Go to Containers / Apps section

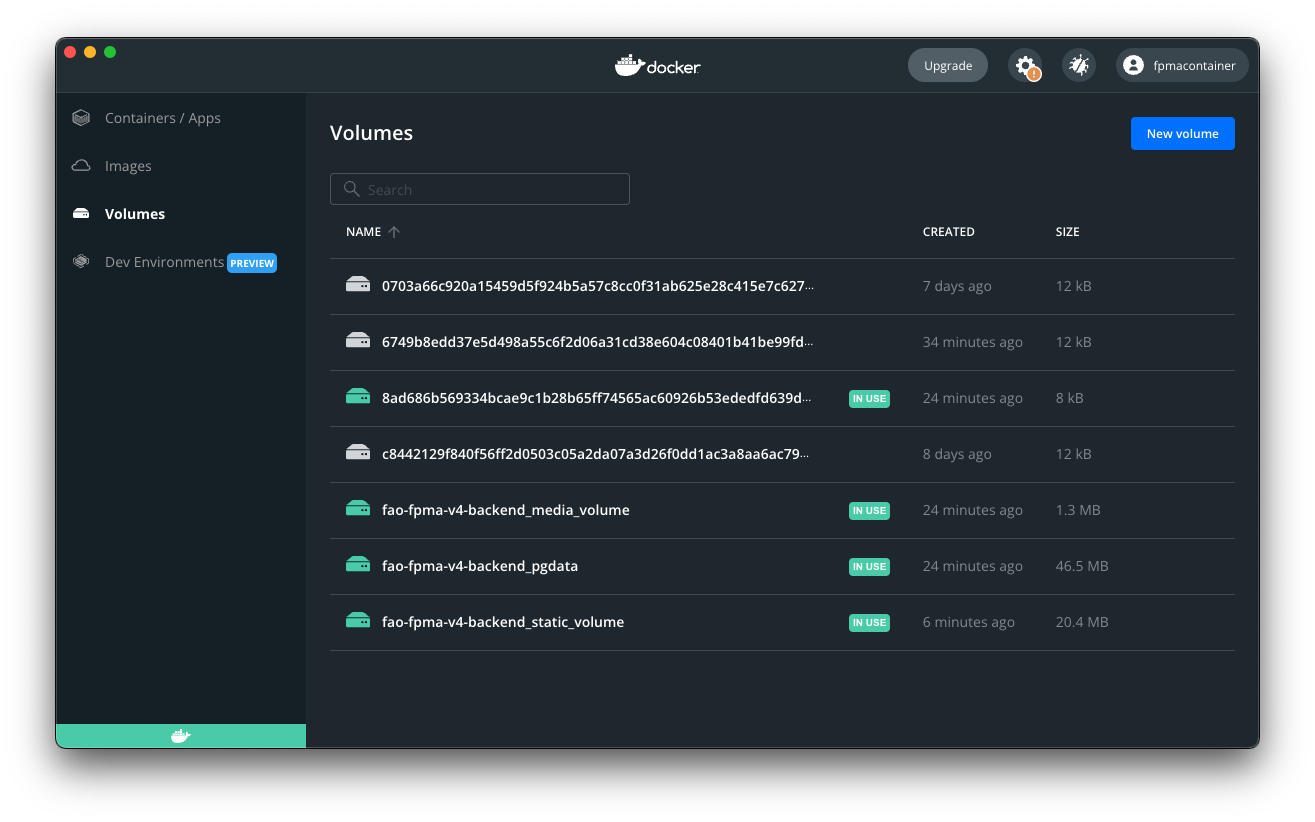pyautogui.click(x=163, y=118)
